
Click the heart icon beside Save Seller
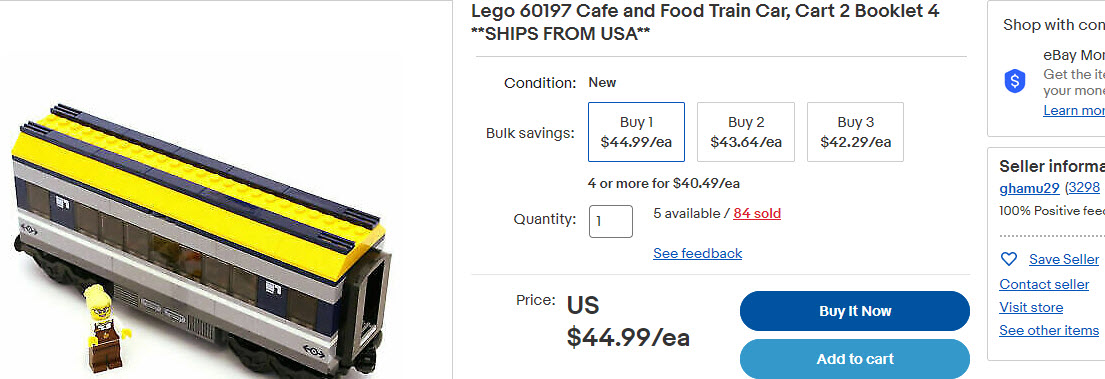point(1009,259)
